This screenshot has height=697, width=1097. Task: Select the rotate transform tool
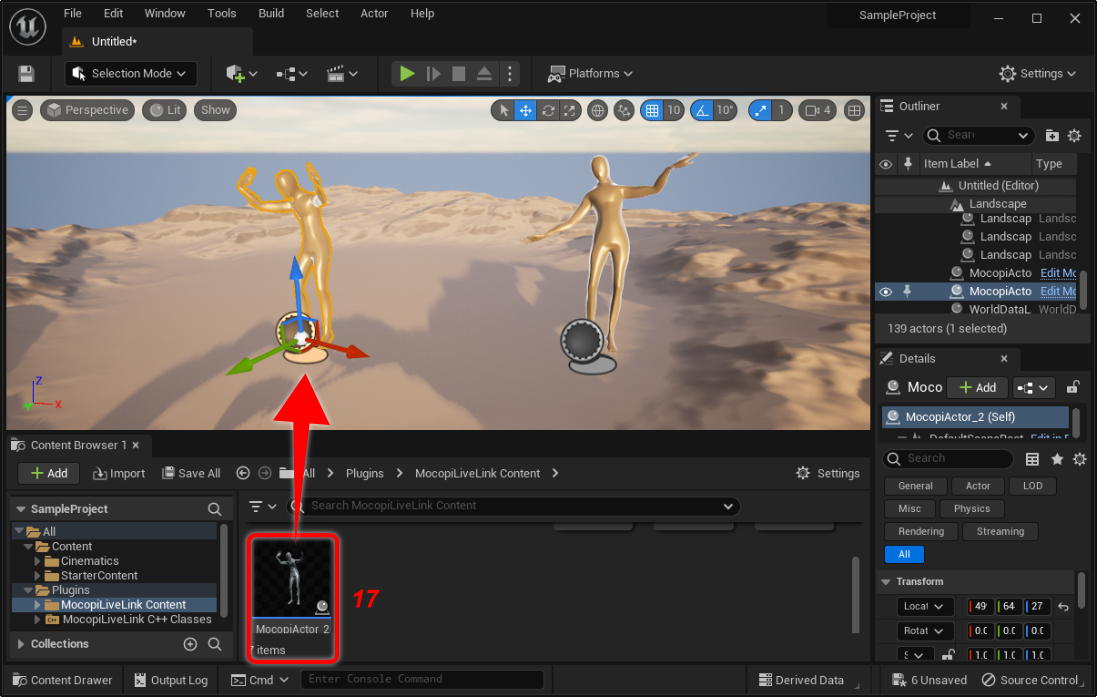click(x=548, y=111)
